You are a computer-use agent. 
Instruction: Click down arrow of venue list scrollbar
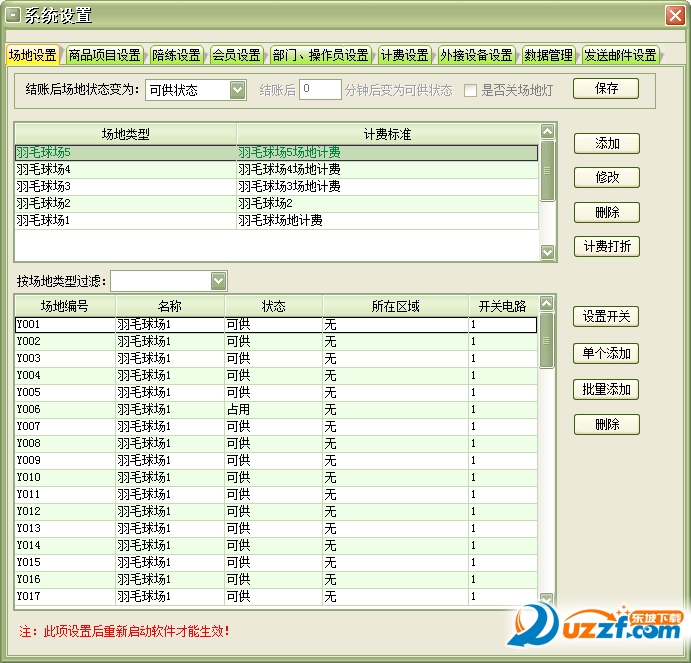tap(546, 599)
